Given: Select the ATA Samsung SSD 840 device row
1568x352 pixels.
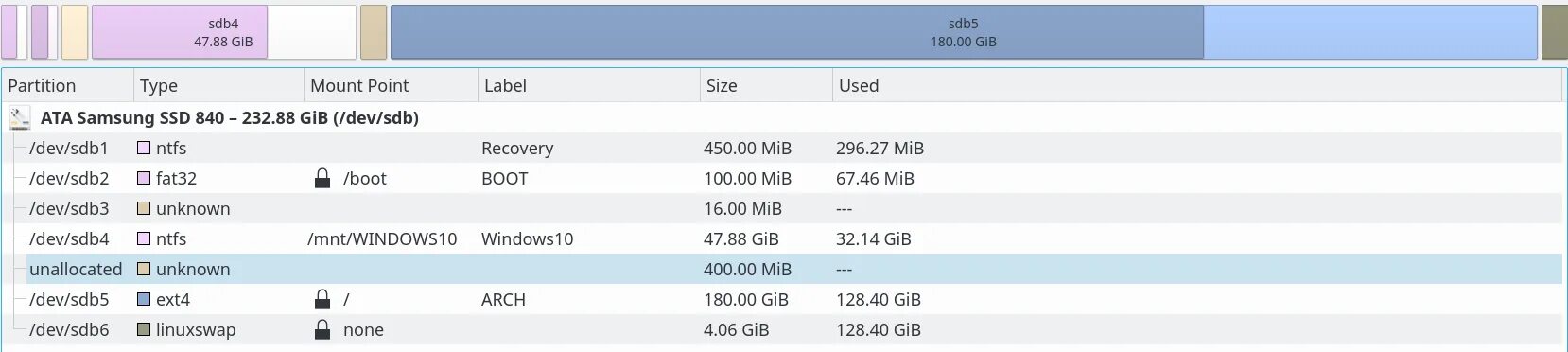Looking at the screenshot, I should click(782, 117).
